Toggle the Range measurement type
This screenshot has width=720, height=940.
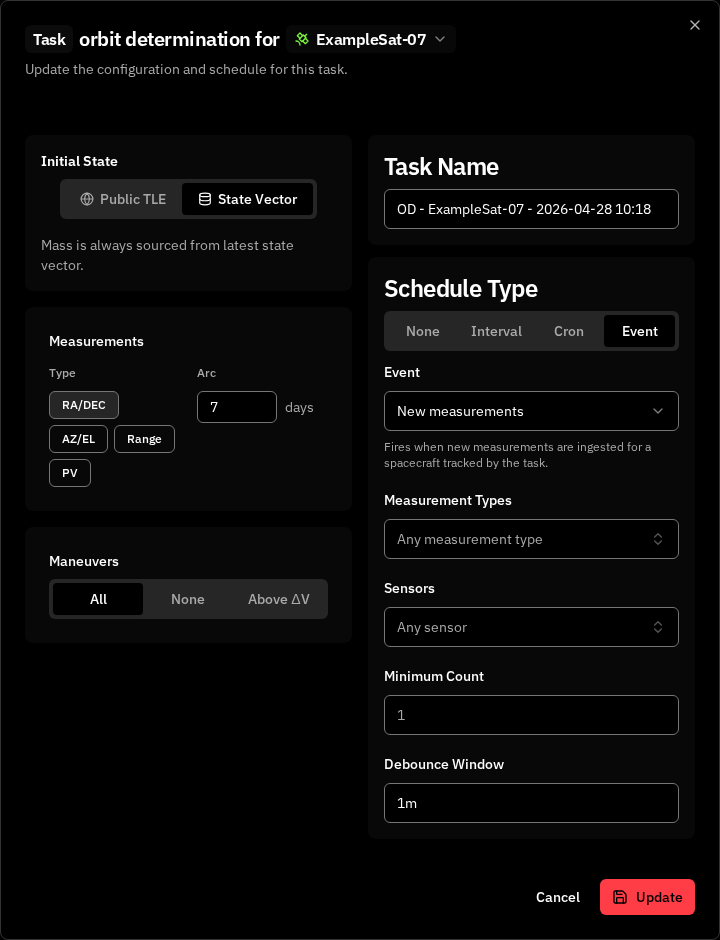point(144,439)
